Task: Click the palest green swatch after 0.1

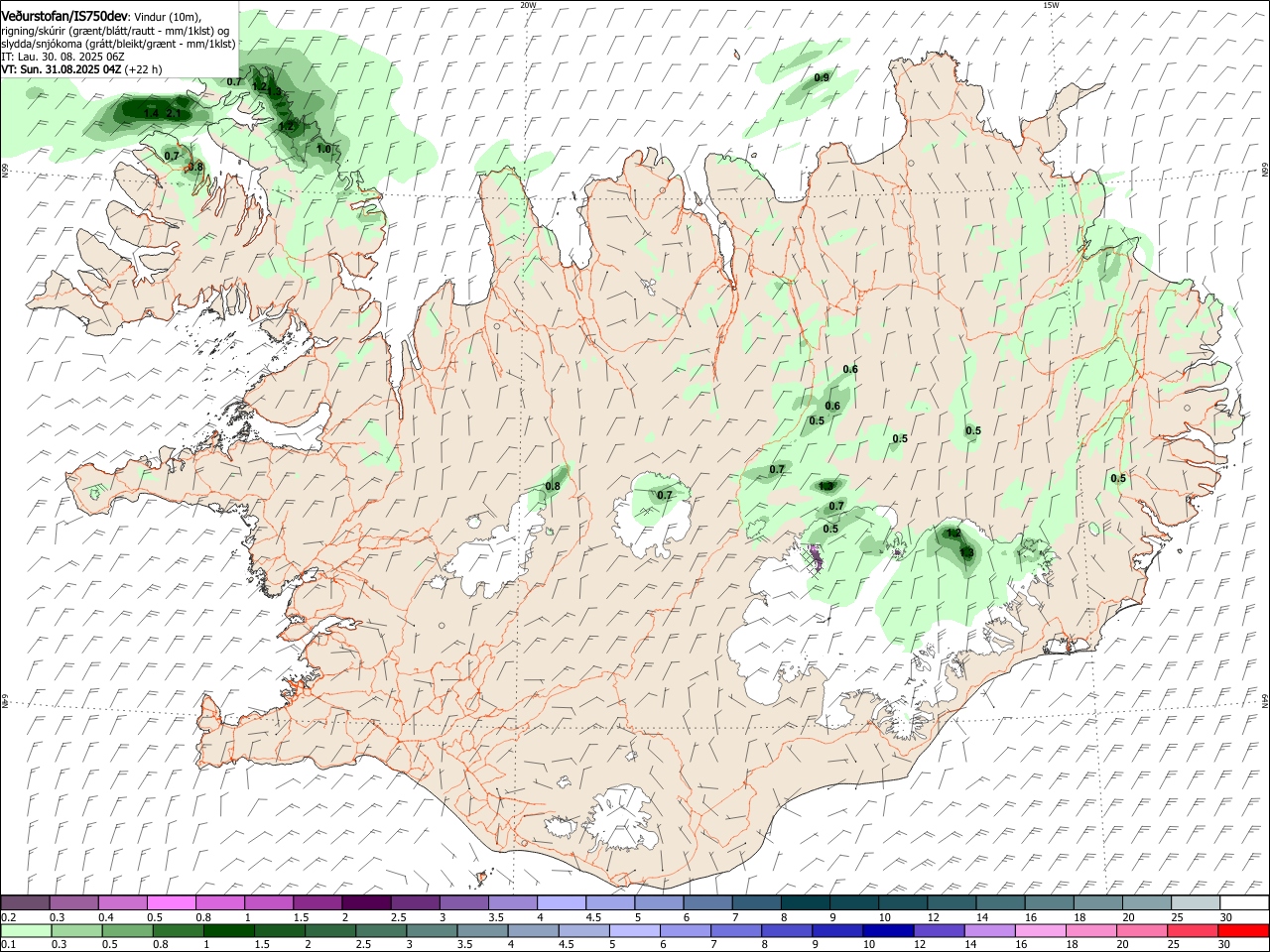Action: pos(27,930)
